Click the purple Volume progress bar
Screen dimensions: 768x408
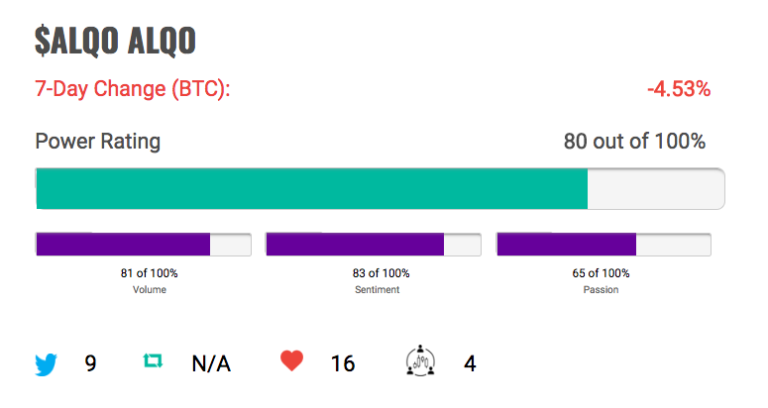(144, 244)
